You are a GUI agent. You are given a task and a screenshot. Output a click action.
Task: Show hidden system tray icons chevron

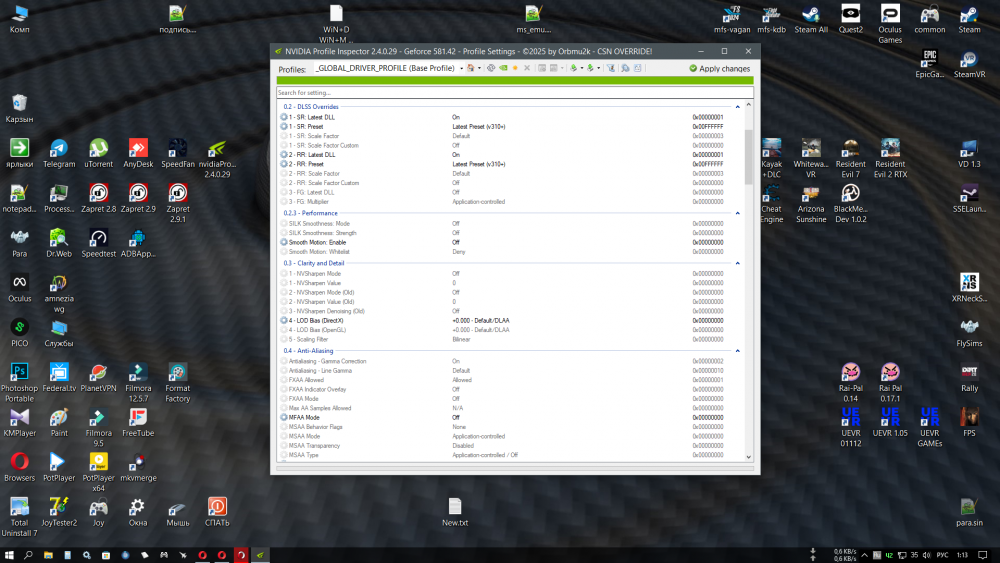tap(864, 555)
